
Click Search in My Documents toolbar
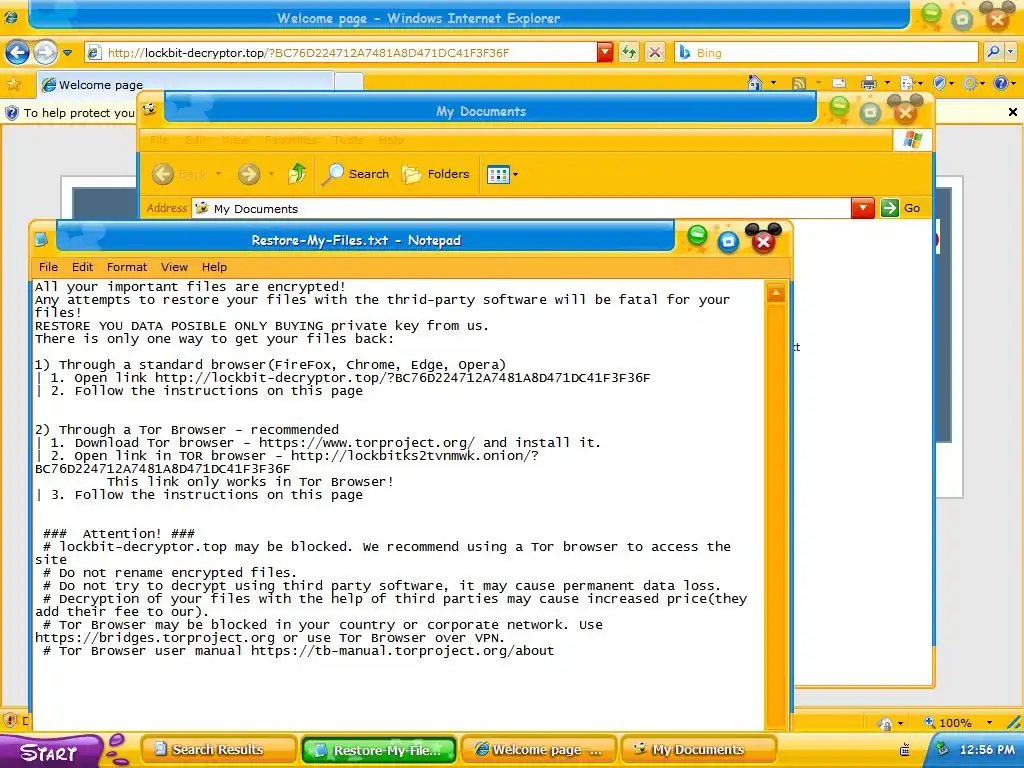(x=356, y=174)
